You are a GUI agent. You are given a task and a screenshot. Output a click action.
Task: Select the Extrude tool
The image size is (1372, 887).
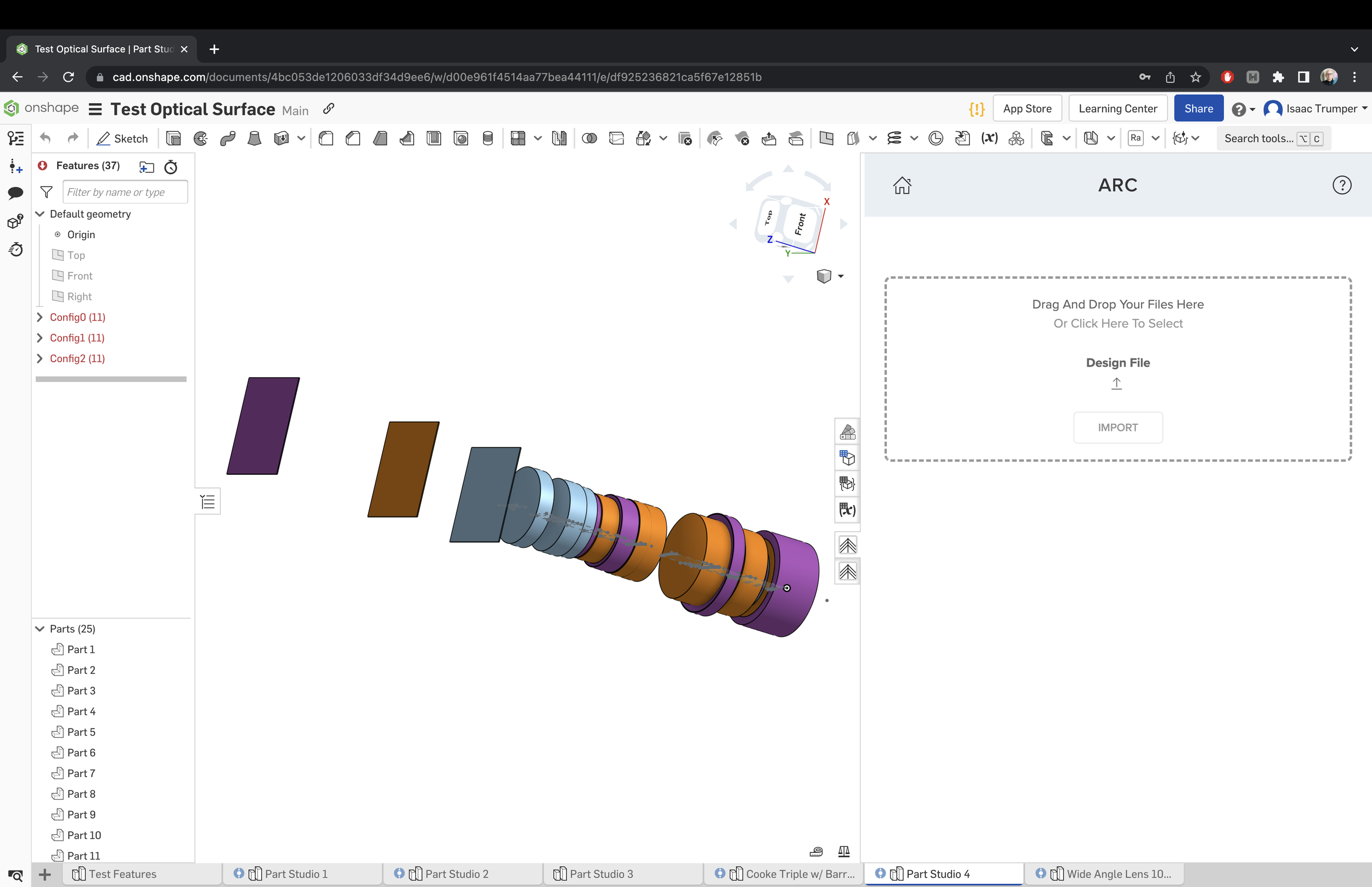(173, 138)
